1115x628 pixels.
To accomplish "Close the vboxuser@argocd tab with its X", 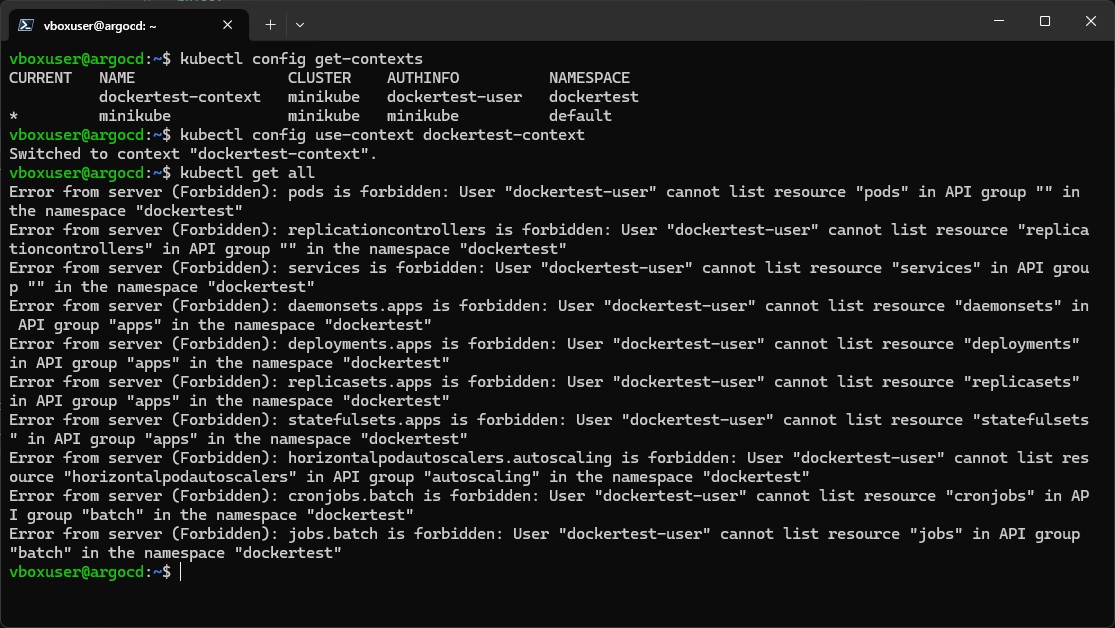I will [x=228, y=25].
